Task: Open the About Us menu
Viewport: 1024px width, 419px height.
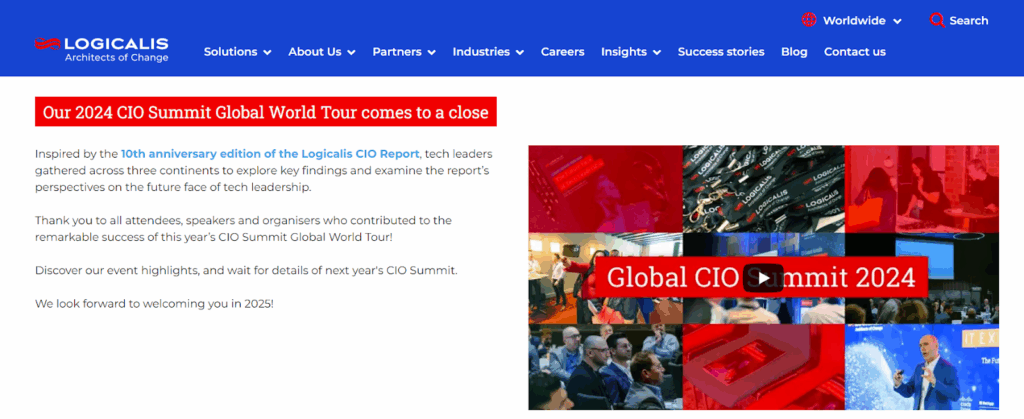Action: [x=315, y=52]
